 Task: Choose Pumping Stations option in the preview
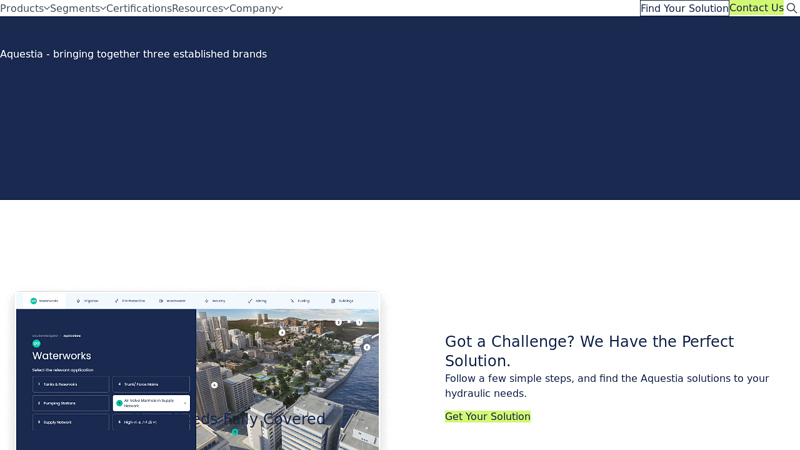click(x=70, y=403)
